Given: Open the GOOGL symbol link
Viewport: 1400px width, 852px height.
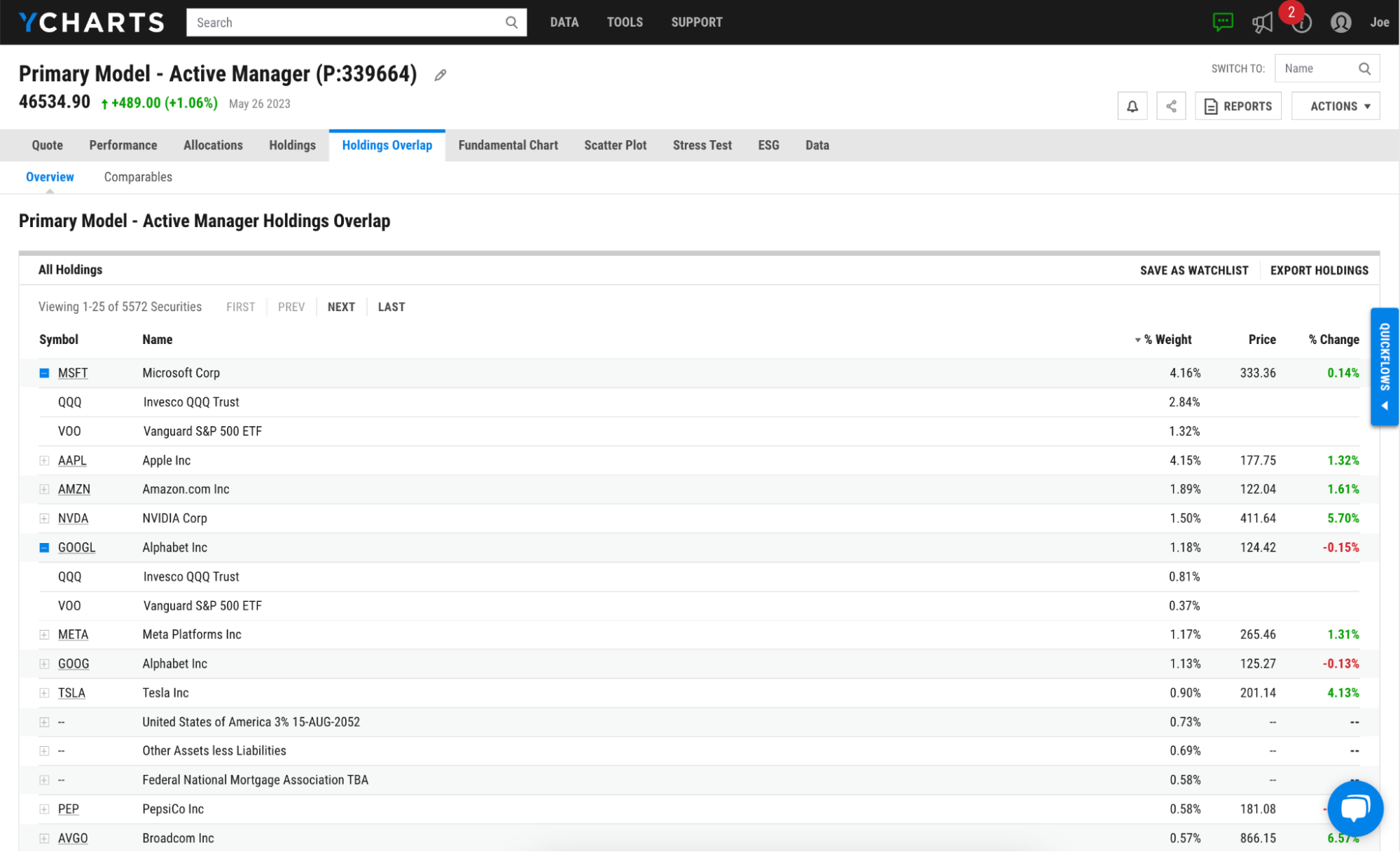Looking at the screenshot, I should [x=76, y=548].
